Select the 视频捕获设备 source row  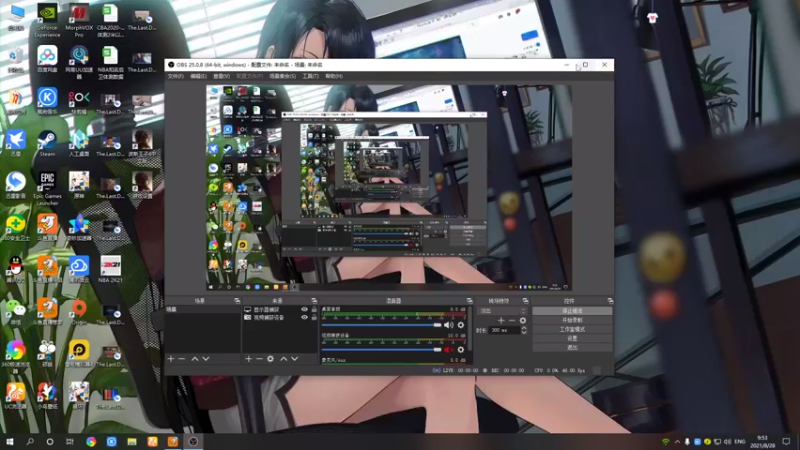pos(280,317)
